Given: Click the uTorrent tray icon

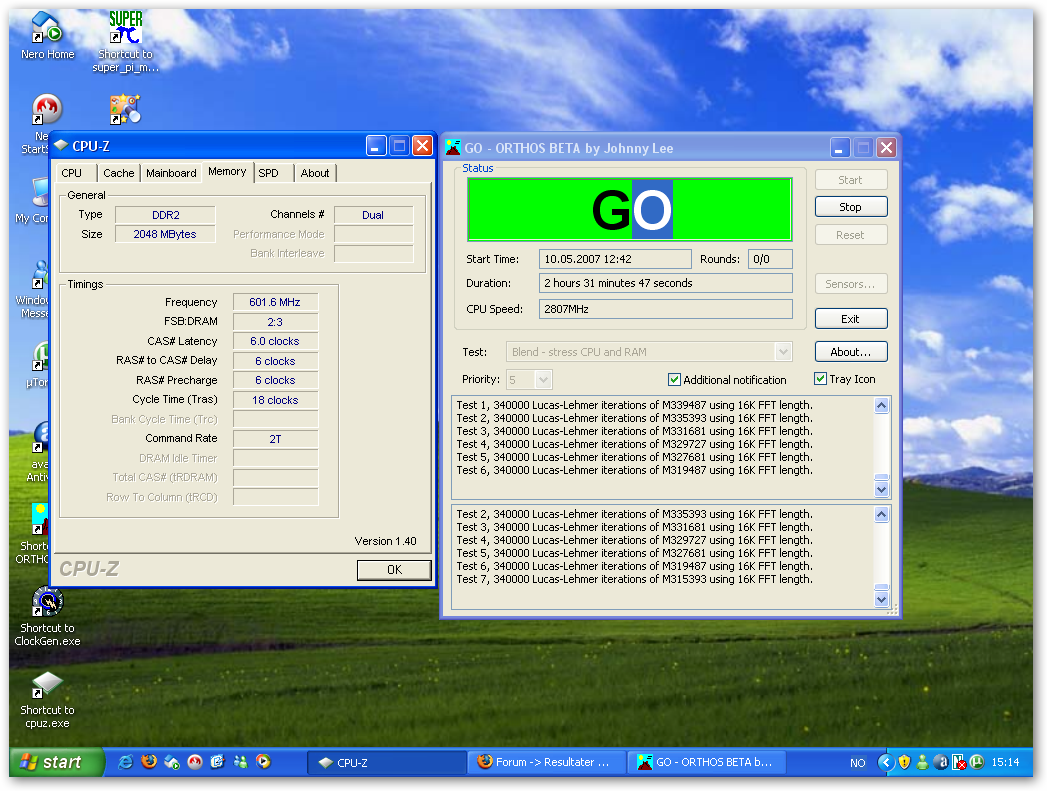Looking at the screenshot, I should coord(977,762).
